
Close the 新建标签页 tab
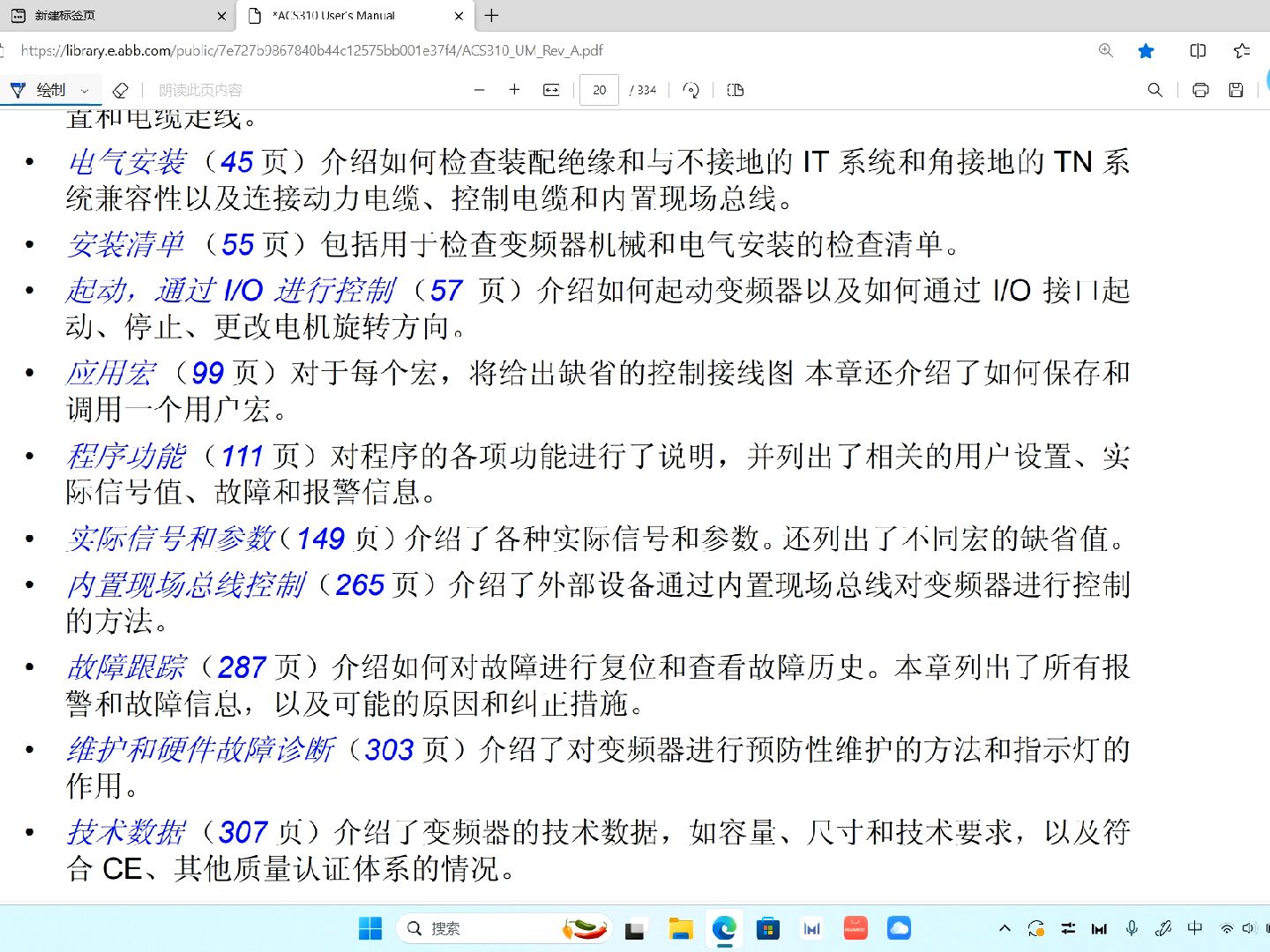pos(221,15)
